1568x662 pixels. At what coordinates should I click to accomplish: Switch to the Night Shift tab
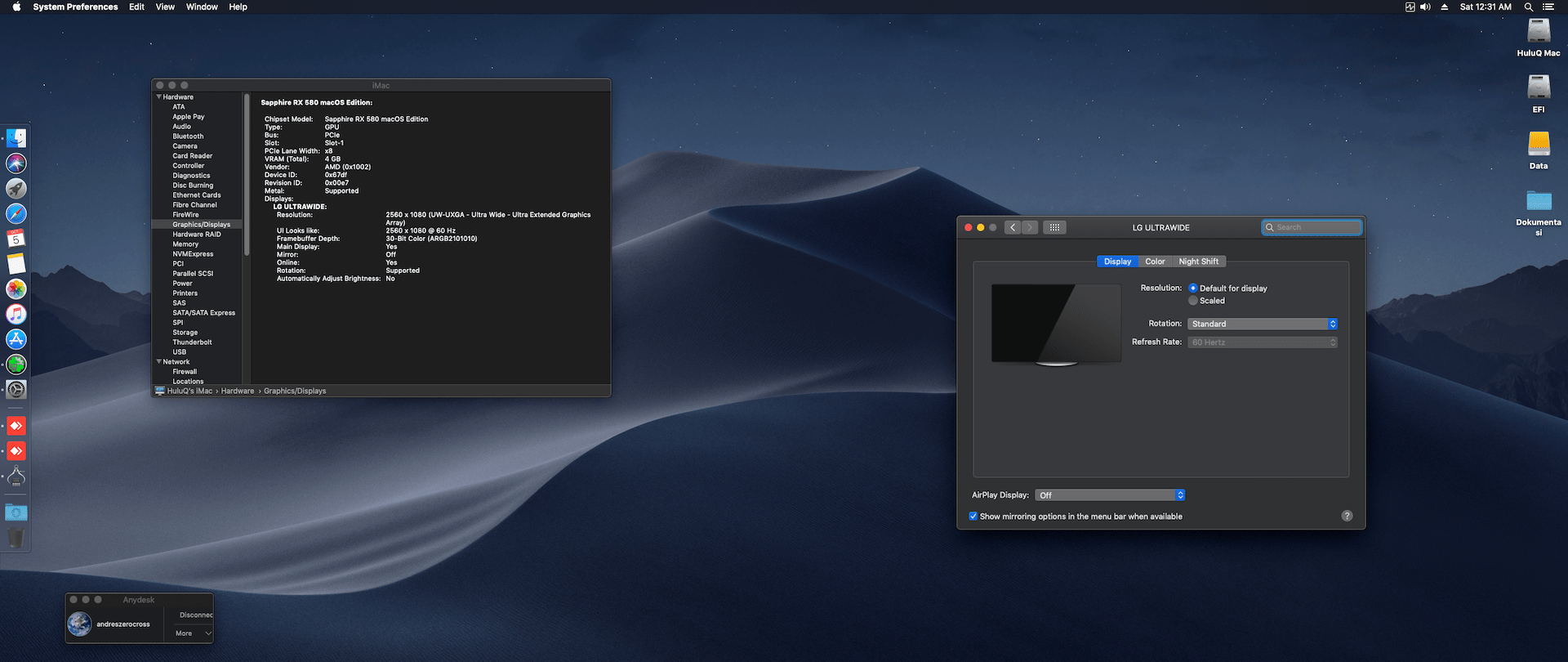coord(1199,262)
